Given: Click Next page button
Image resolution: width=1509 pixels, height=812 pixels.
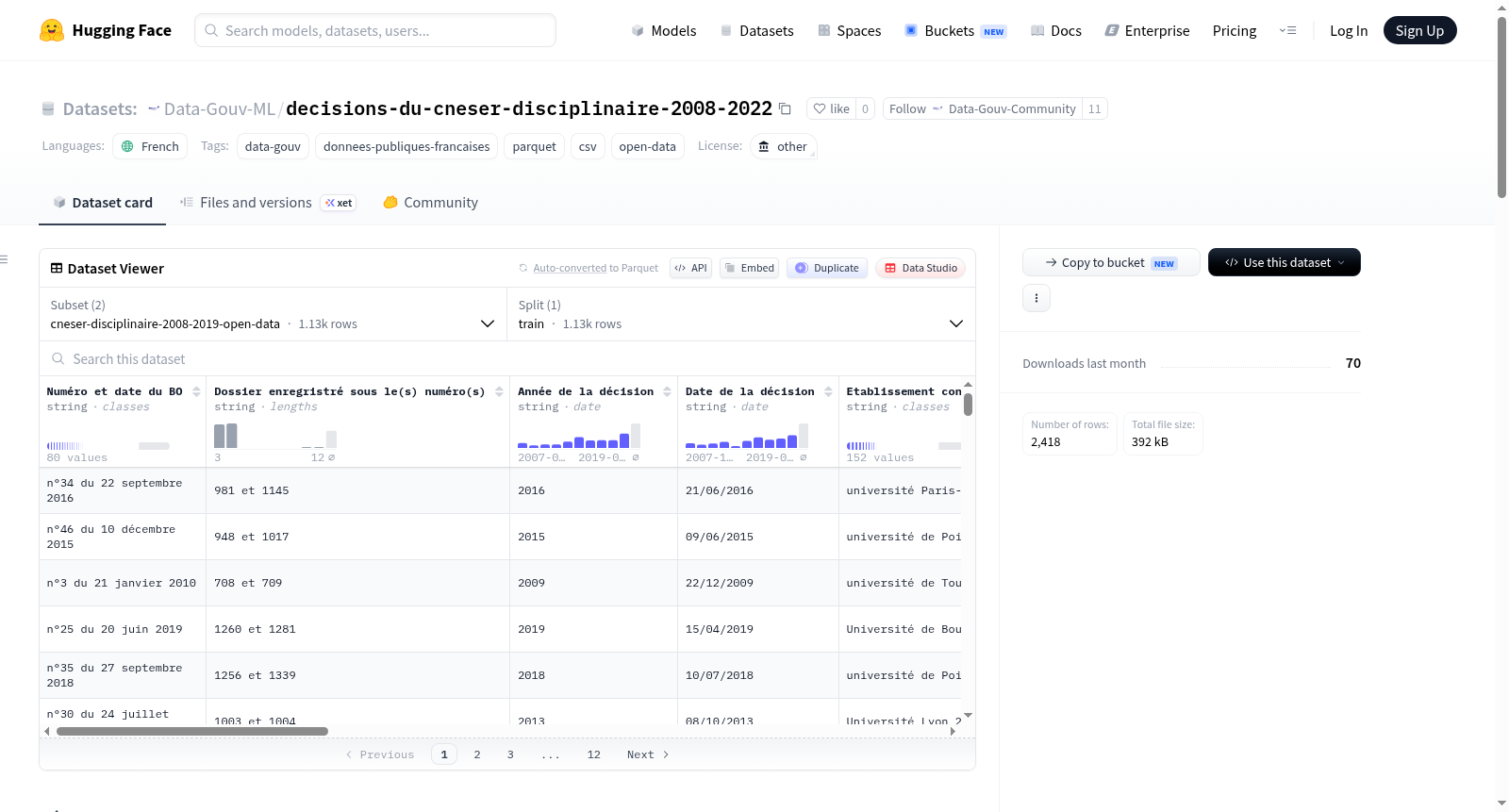Looking at the screenshot, I should pos(648,754).
